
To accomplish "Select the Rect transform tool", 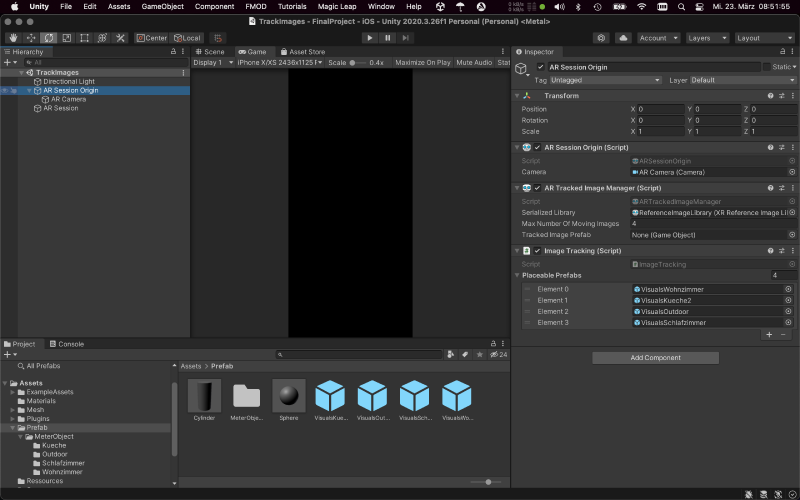I will click(x=84, y=38).
